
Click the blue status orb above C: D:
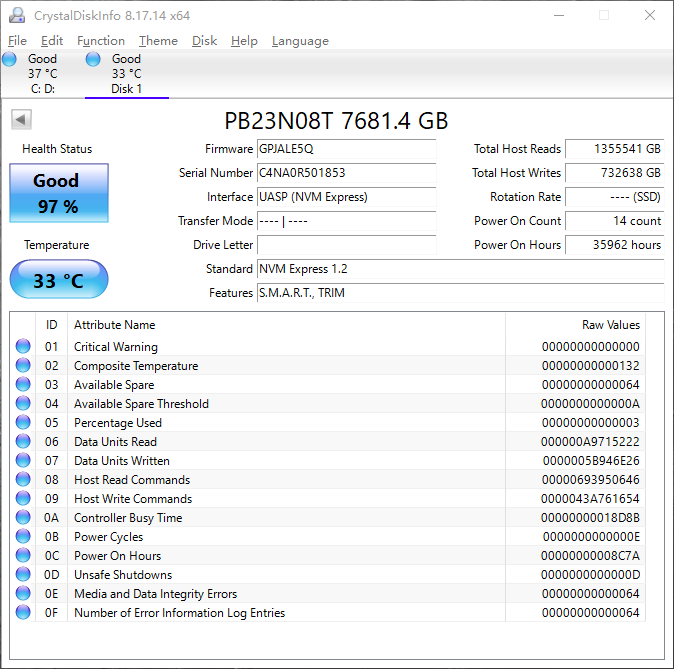pyautogui.click(x=9, y=59)
